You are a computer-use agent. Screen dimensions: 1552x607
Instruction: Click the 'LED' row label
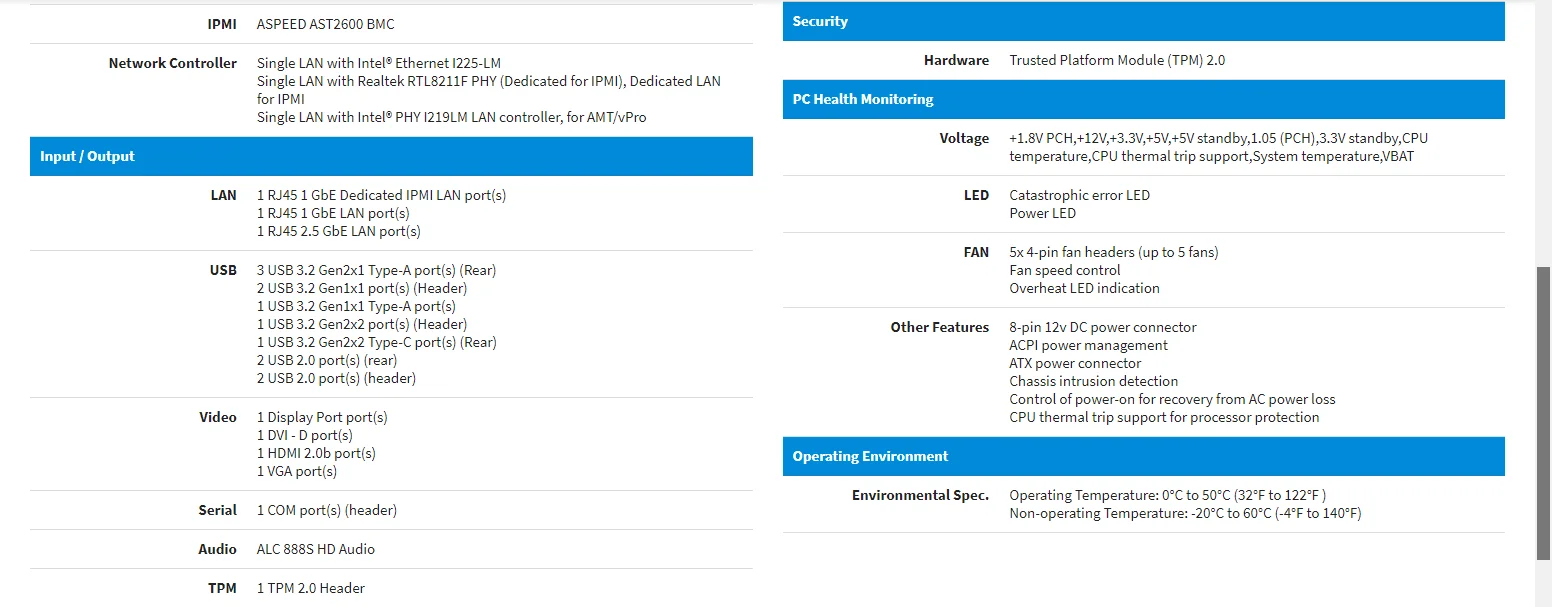tap(977, 195)
